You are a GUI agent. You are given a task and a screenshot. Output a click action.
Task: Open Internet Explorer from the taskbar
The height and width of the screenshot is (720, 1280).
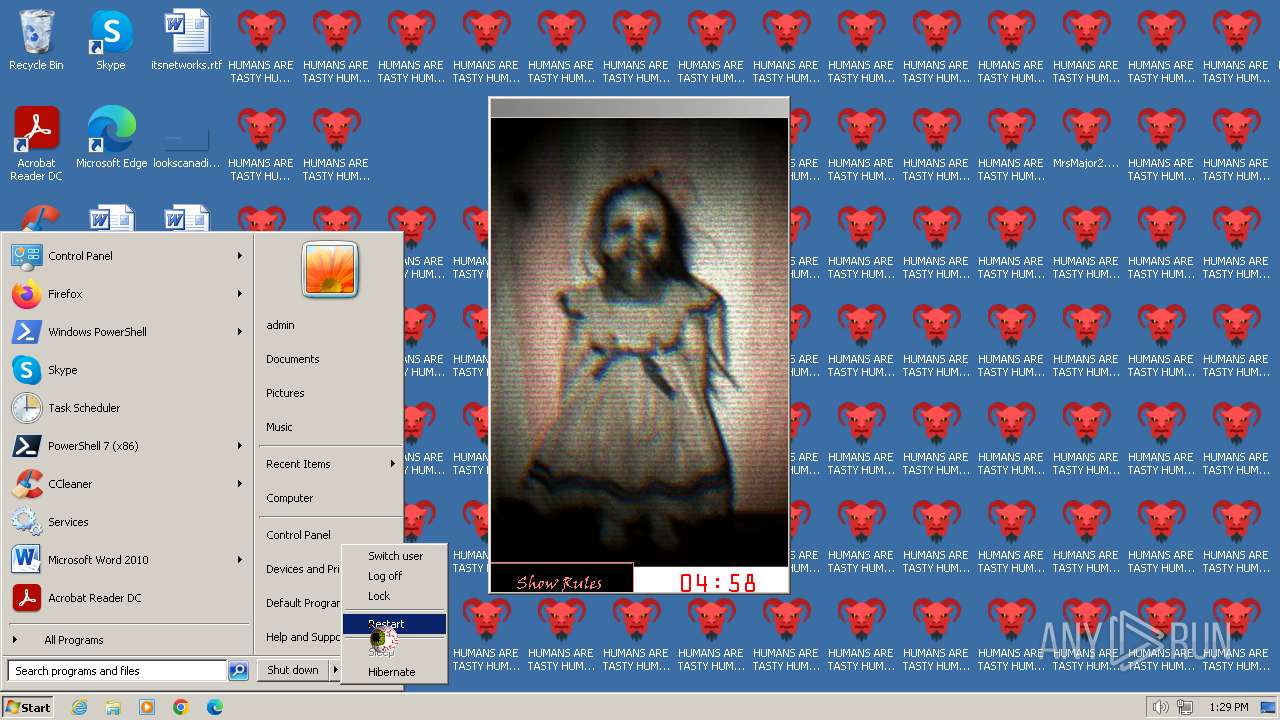79,707
